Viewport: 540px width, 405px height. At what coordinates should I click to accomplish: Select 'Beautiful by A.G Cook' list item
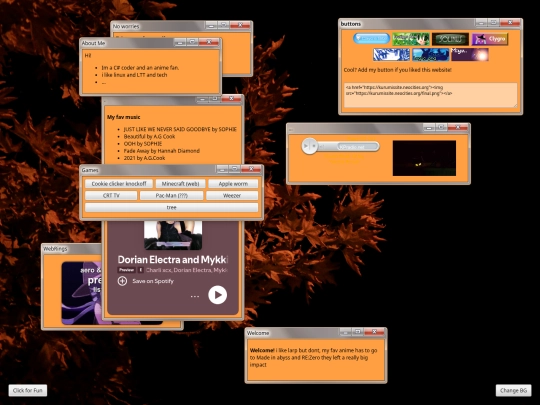(x=149, y=136)
